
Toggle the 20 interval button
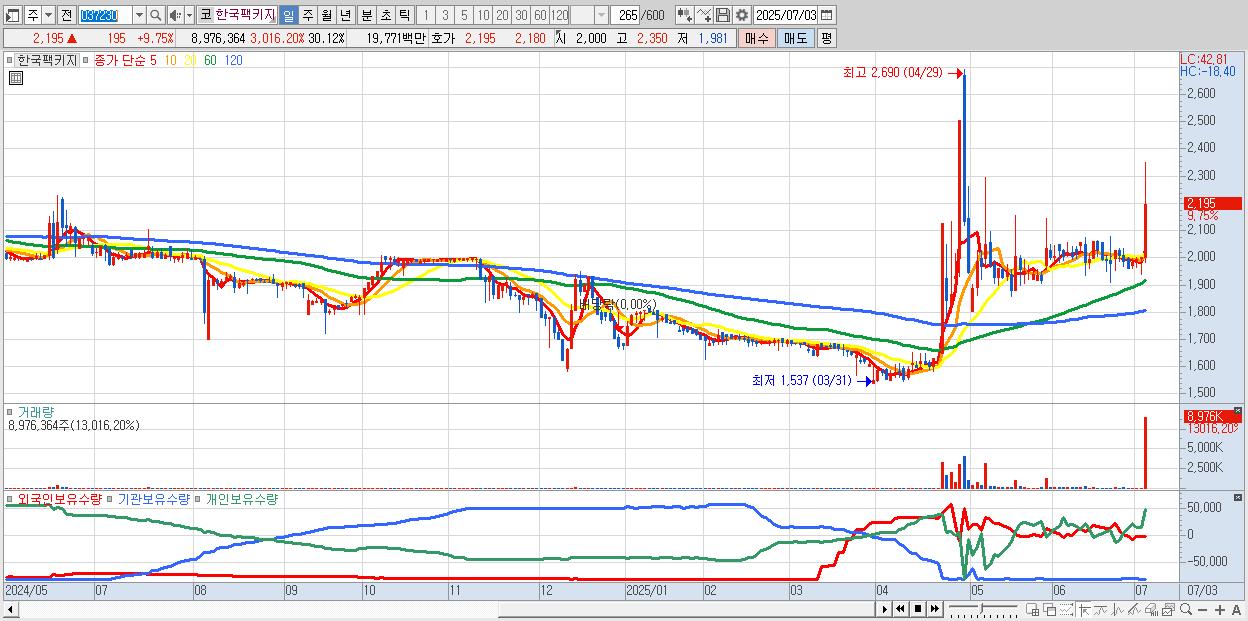(x=502, y=15)
